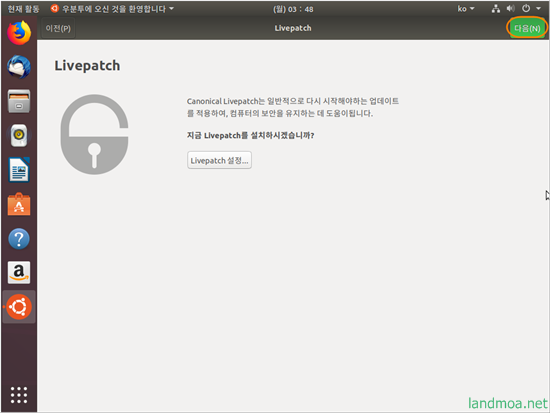Open the 현재 활동 activities overview

pyautogui.click(x=23, y=9)
